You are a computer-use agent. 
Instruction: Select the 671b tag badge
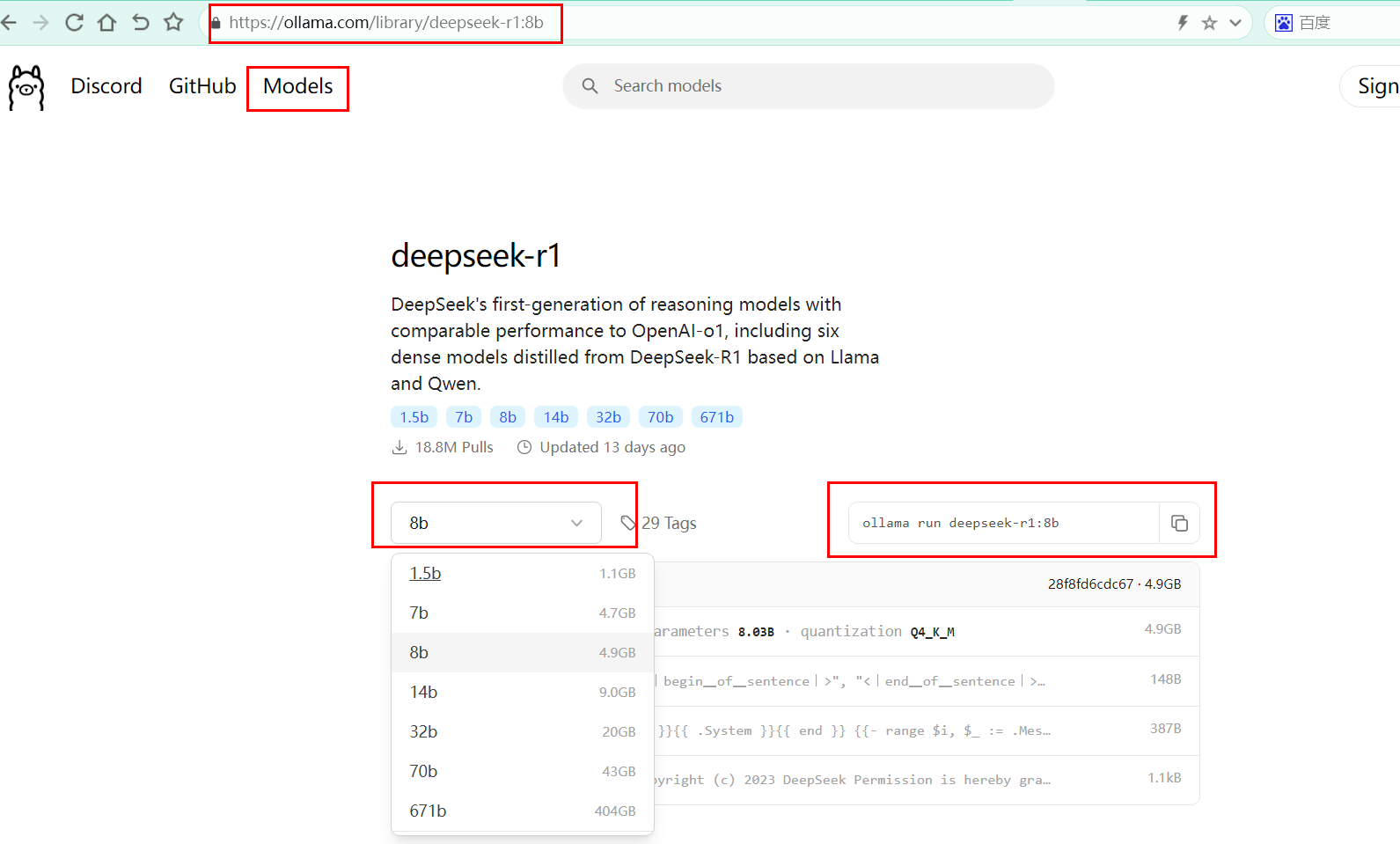point(717,417)
